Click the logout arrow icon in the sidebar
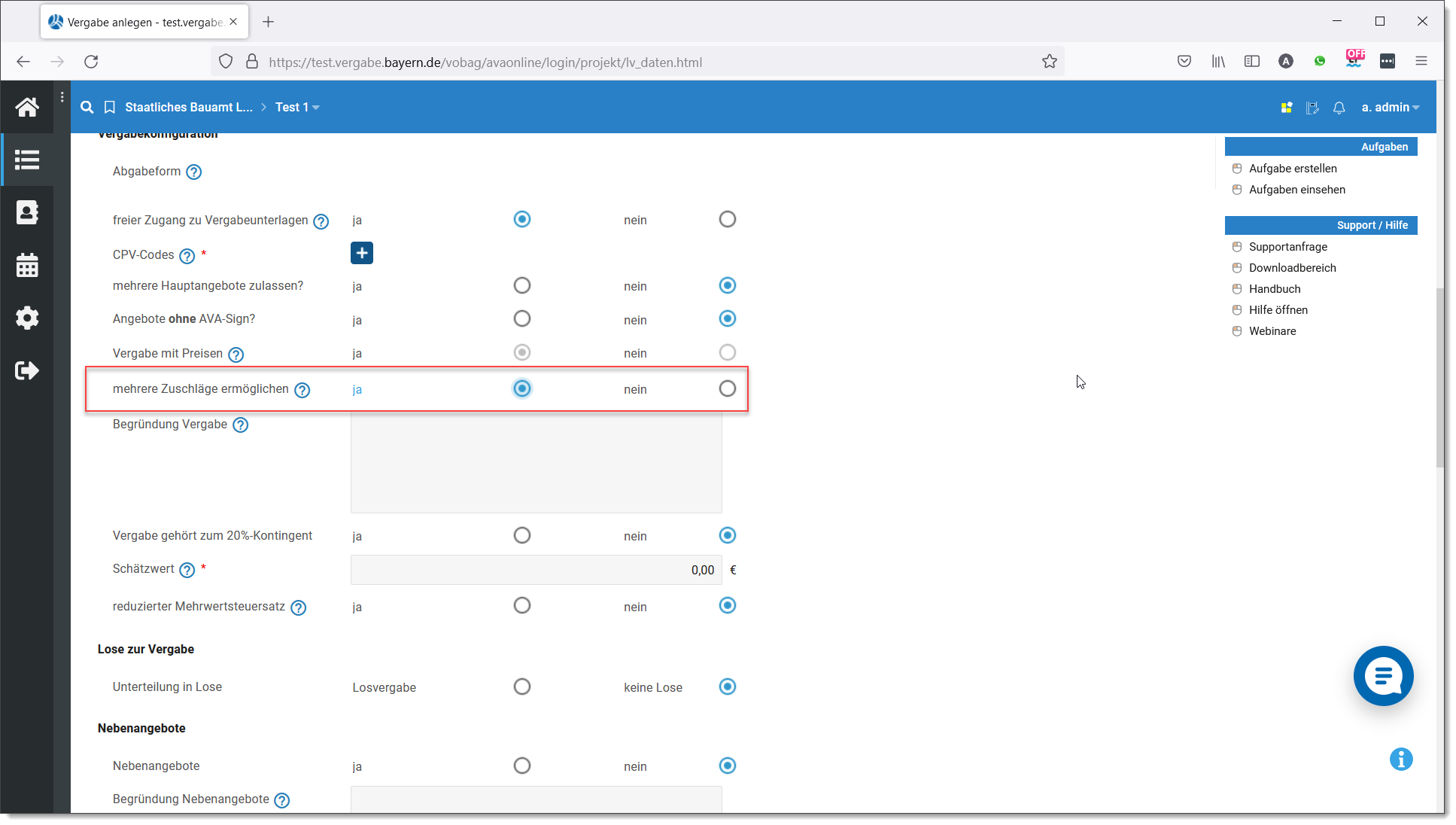 coord(27,370)
